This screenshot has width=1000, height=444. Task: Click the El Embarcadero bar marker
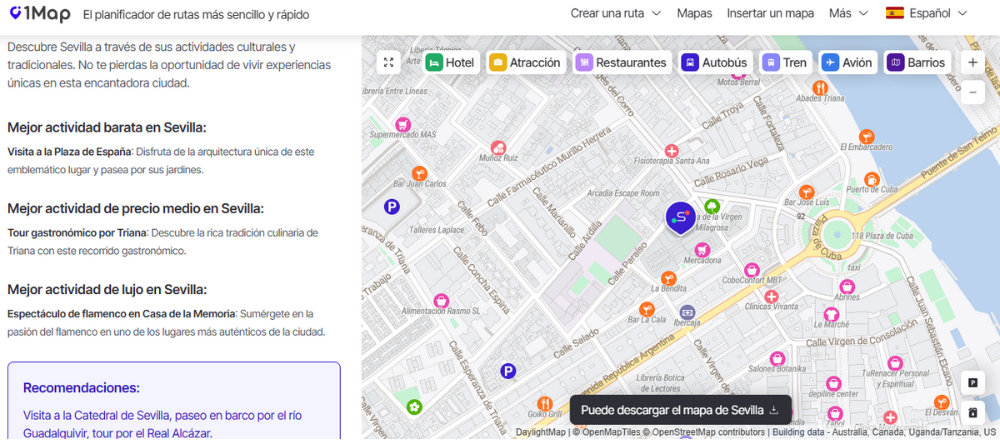(866, 137)
